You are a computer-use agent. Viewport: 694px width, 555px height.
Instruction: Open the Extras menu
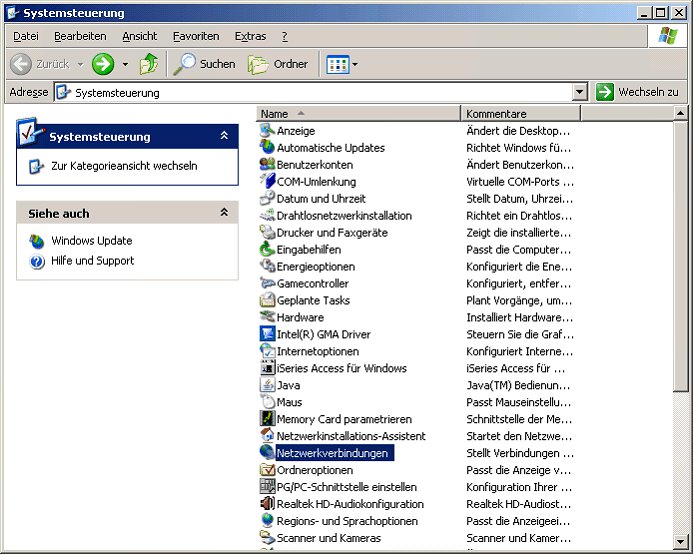click(250, 36)
